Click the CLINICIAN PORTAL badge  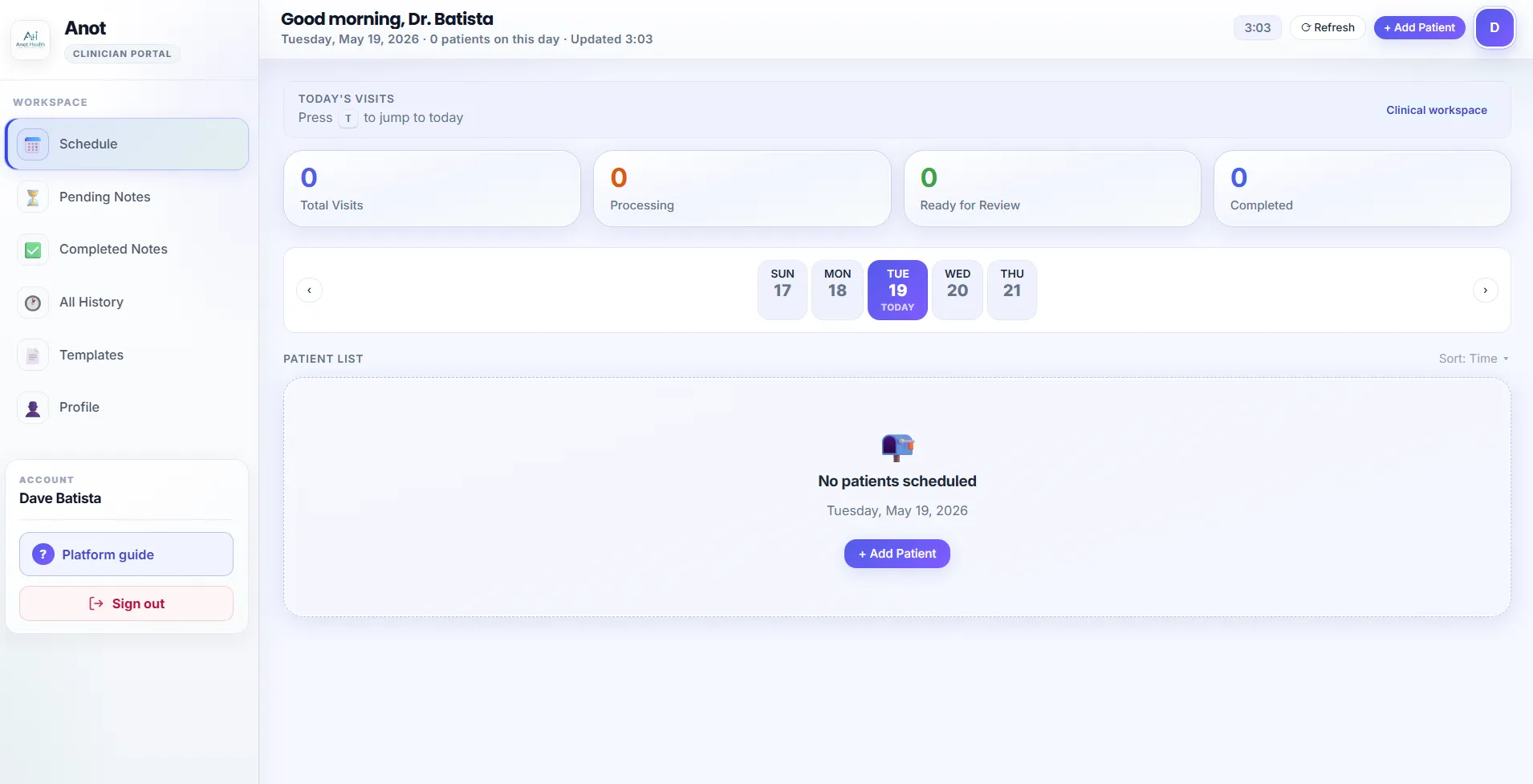pos(122,54)
